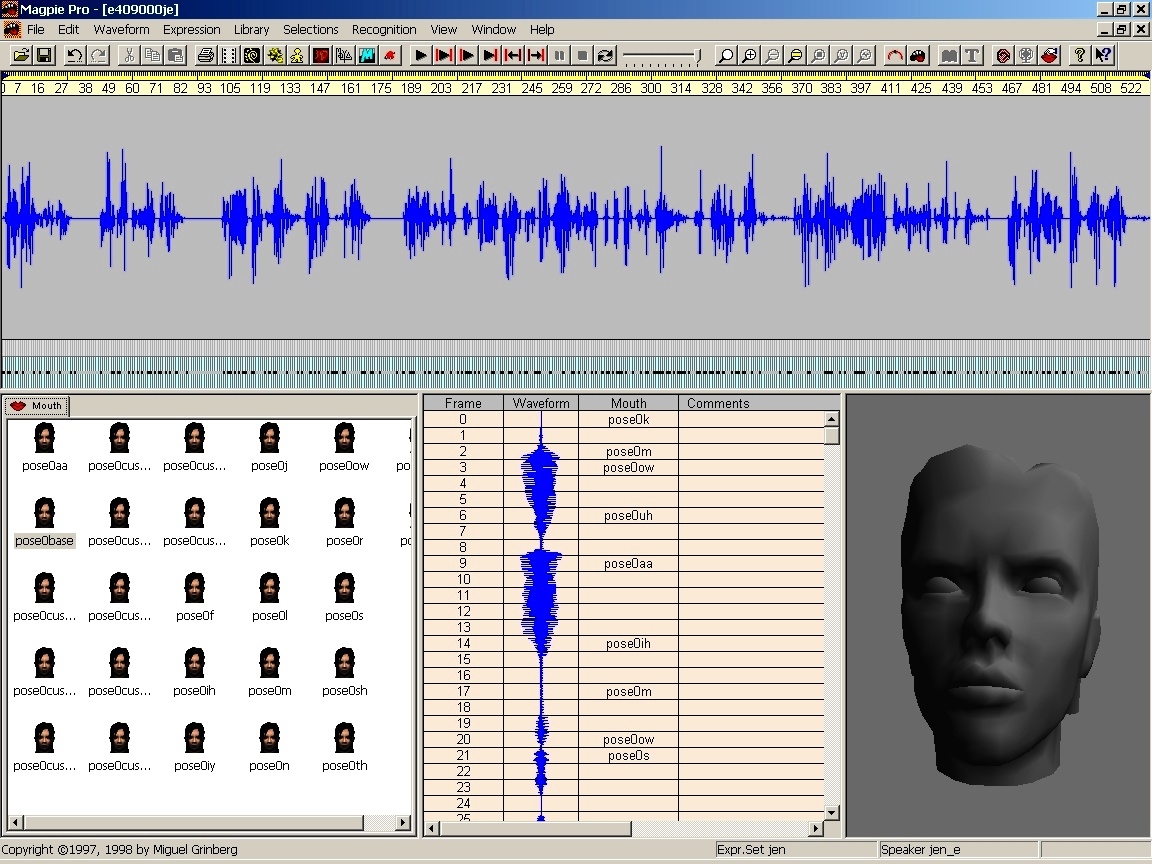Viewport: 1152px width, 864px height.
Task: Click the zoom in magnifier icon
Action: (x=750, y=56)
